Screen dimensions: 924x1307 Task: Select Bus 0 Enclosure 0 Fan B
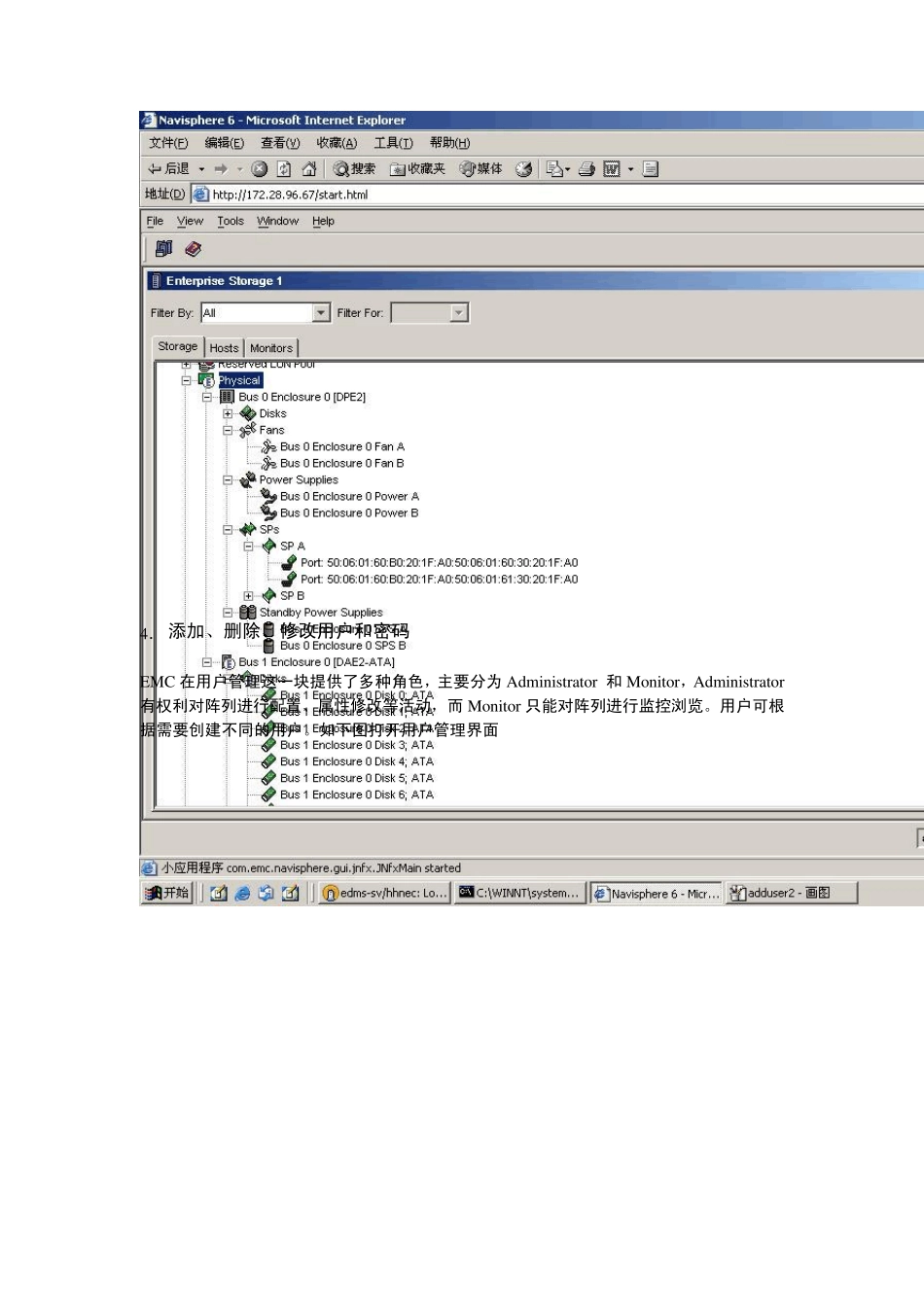(341, 463)
